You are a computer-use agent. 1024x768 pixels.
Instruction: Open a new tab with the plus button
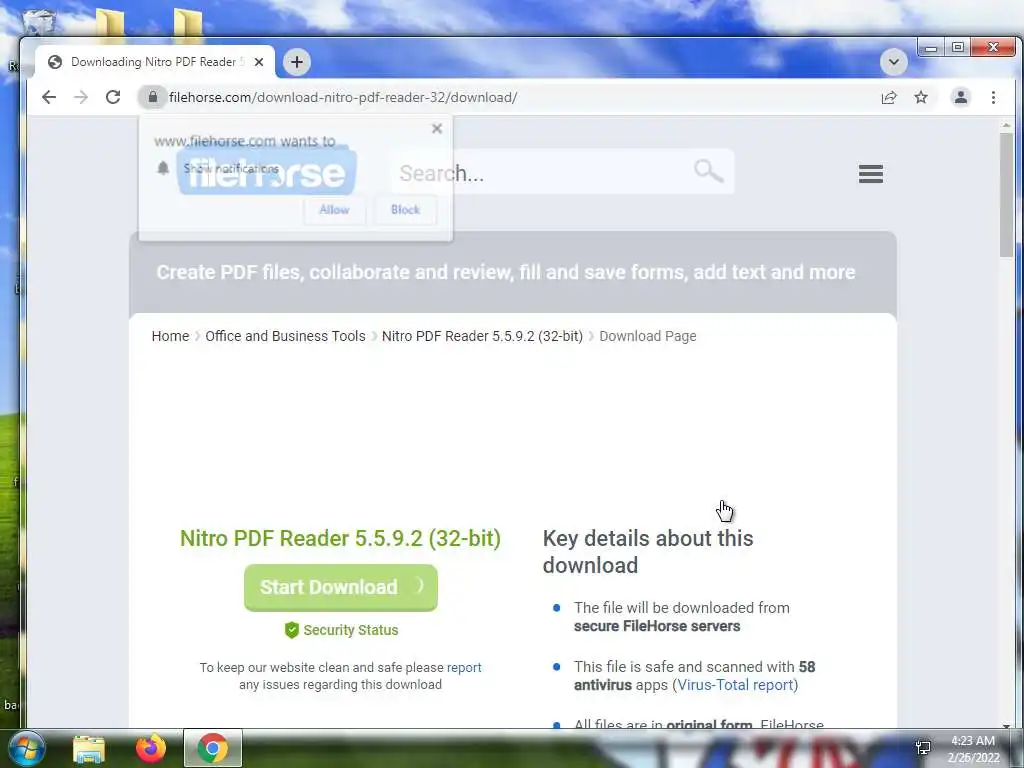296,62
